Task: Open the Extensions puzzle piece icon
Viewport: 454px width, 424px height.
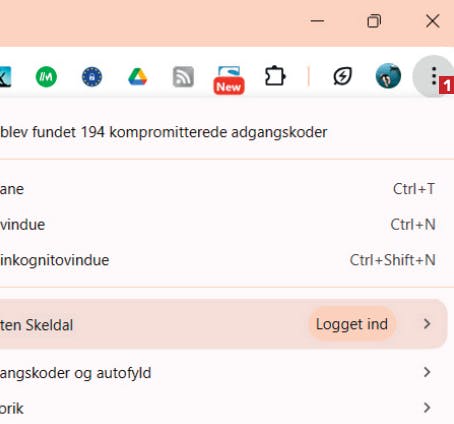Action: point(275,76)
